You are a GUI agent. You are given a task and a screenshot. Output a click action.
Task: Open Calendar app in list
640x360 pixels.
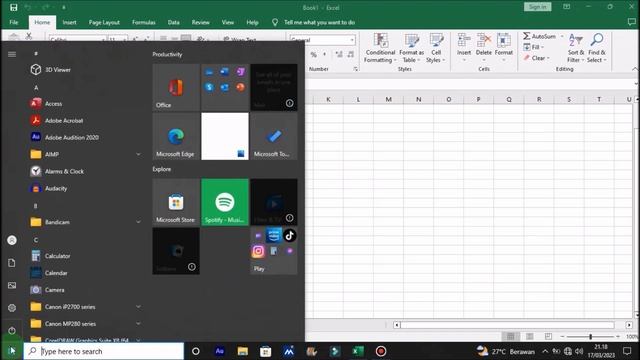pos(84,273)
